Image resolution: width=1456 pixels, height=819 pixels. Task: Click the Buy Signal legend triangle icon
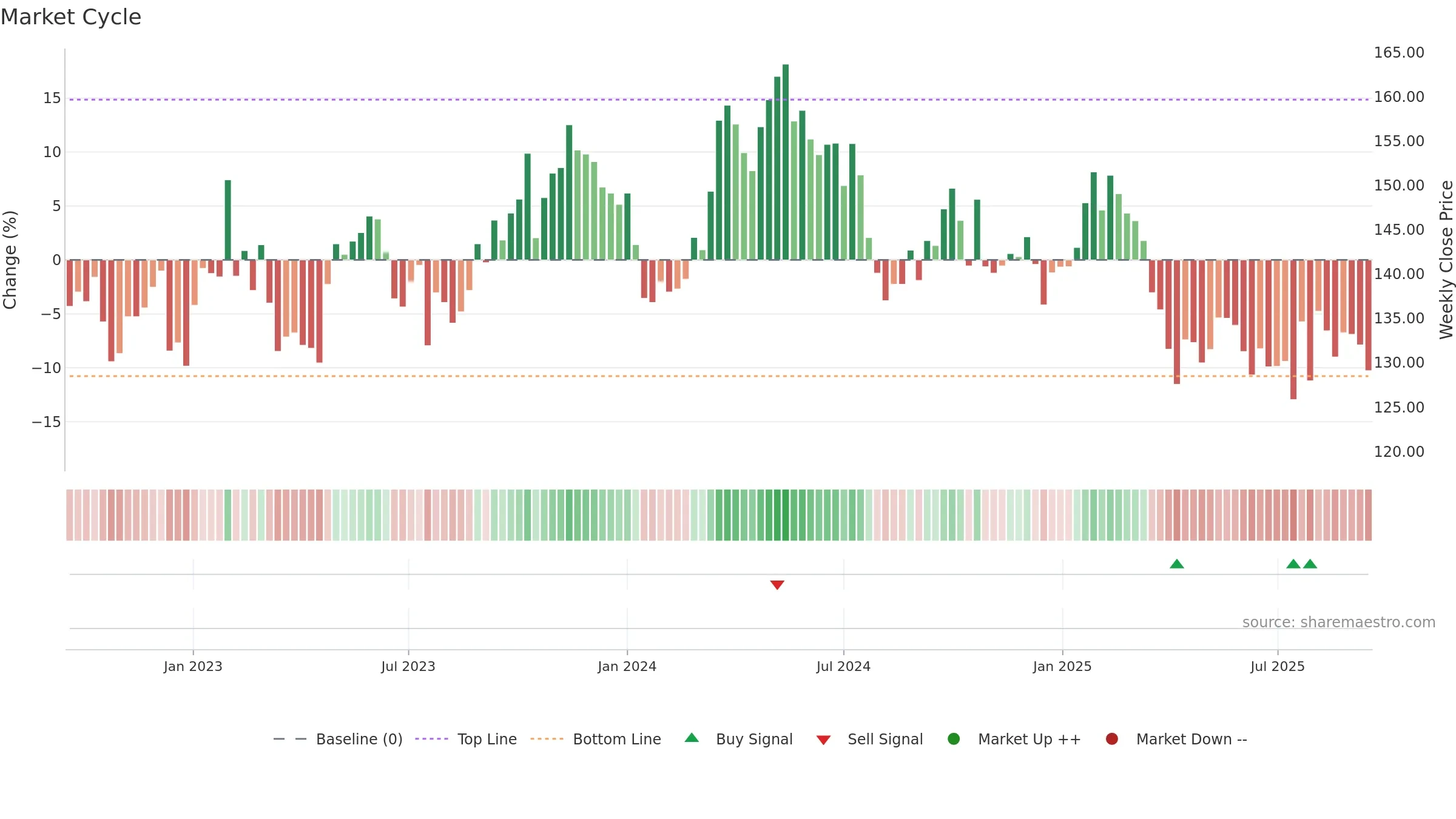[x=692, y=738]
